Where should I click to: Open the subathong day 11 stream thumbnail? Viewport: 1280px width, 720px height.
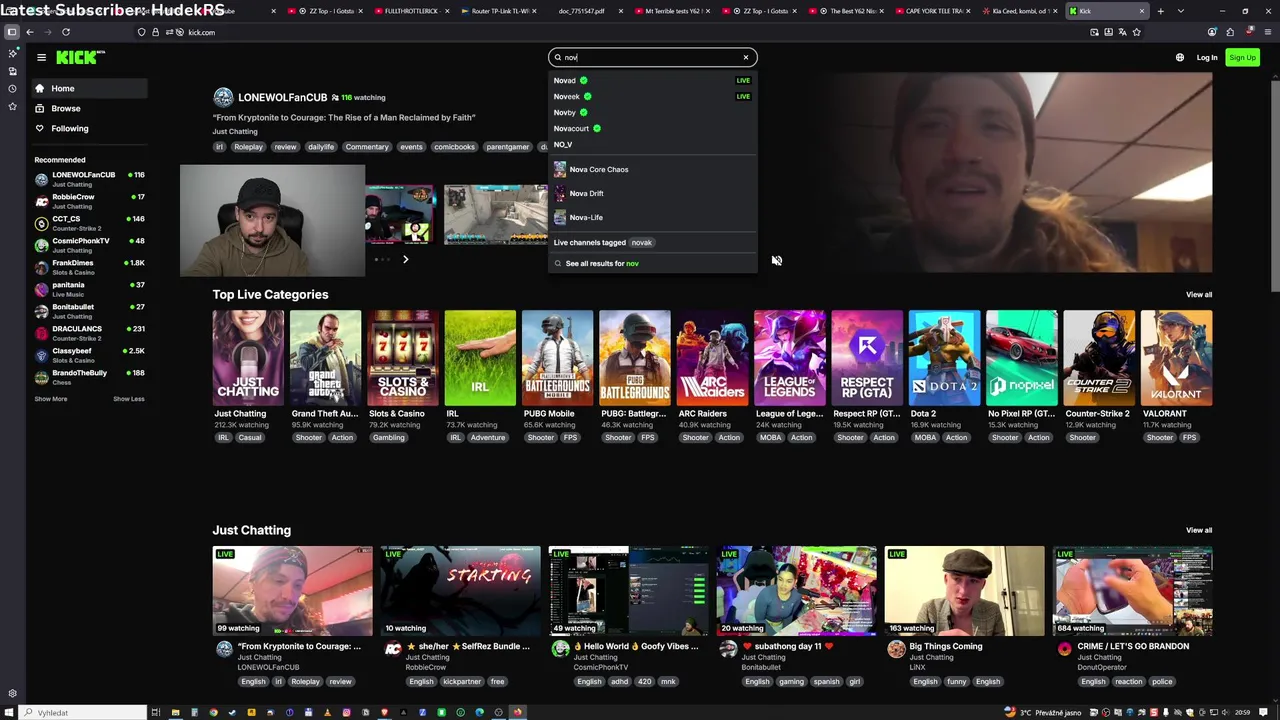click(796, 591)
